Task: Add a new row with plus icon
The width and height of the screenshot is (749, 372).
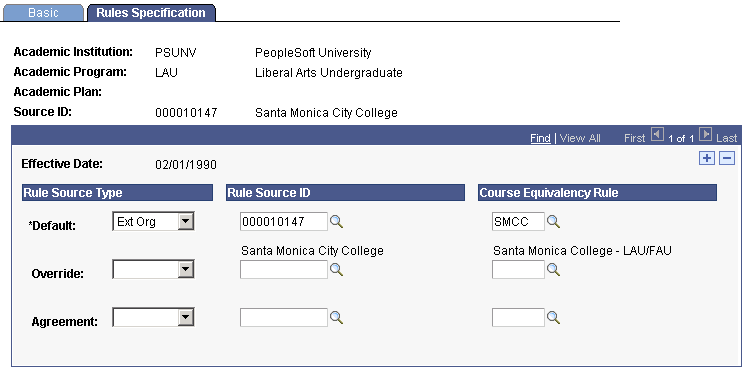Action: 706,159
